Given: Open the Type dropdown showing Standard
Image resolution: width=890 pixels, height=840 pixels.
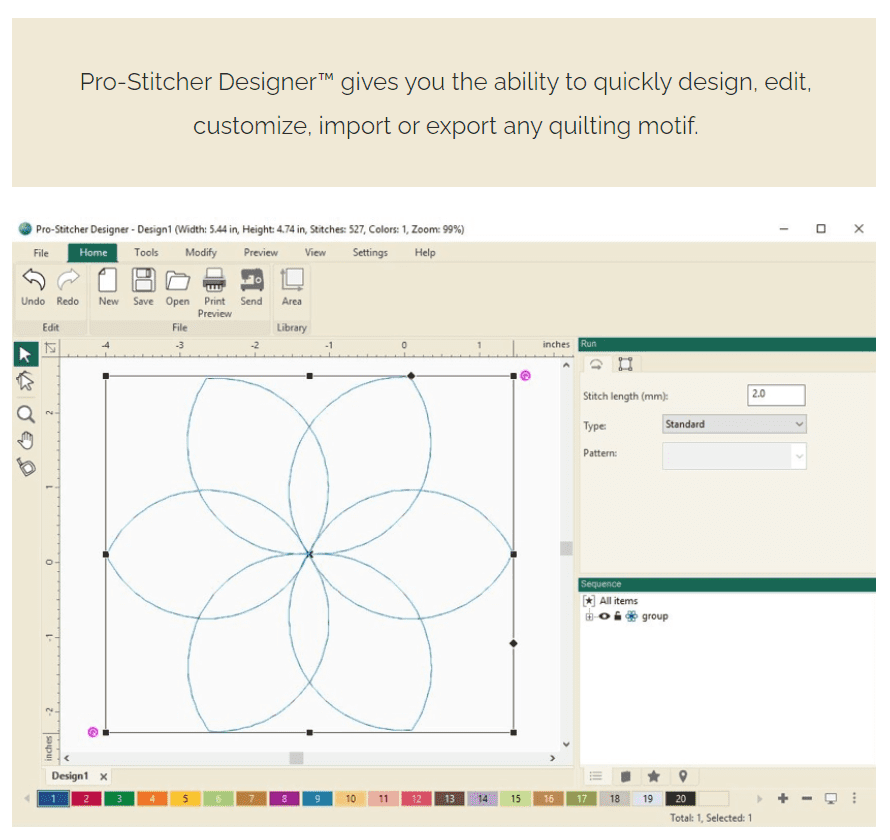Looking at the screenshot, I should coord(734,424).
